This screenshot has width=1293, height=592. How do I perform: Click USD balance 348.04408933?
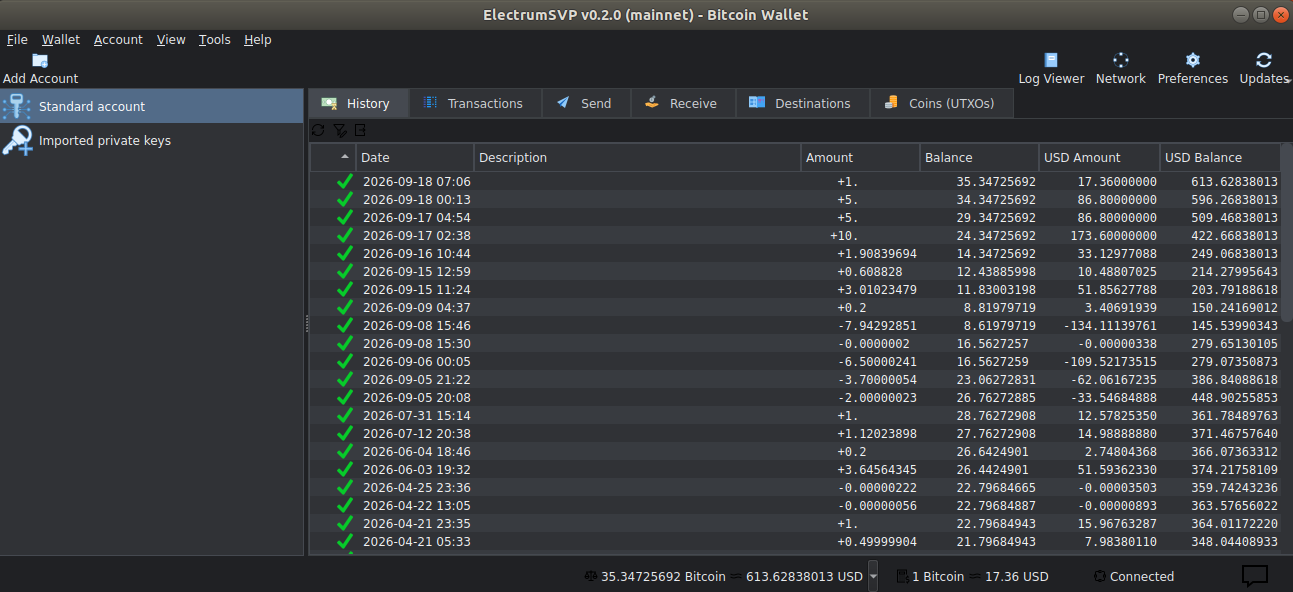(1234, 542)
